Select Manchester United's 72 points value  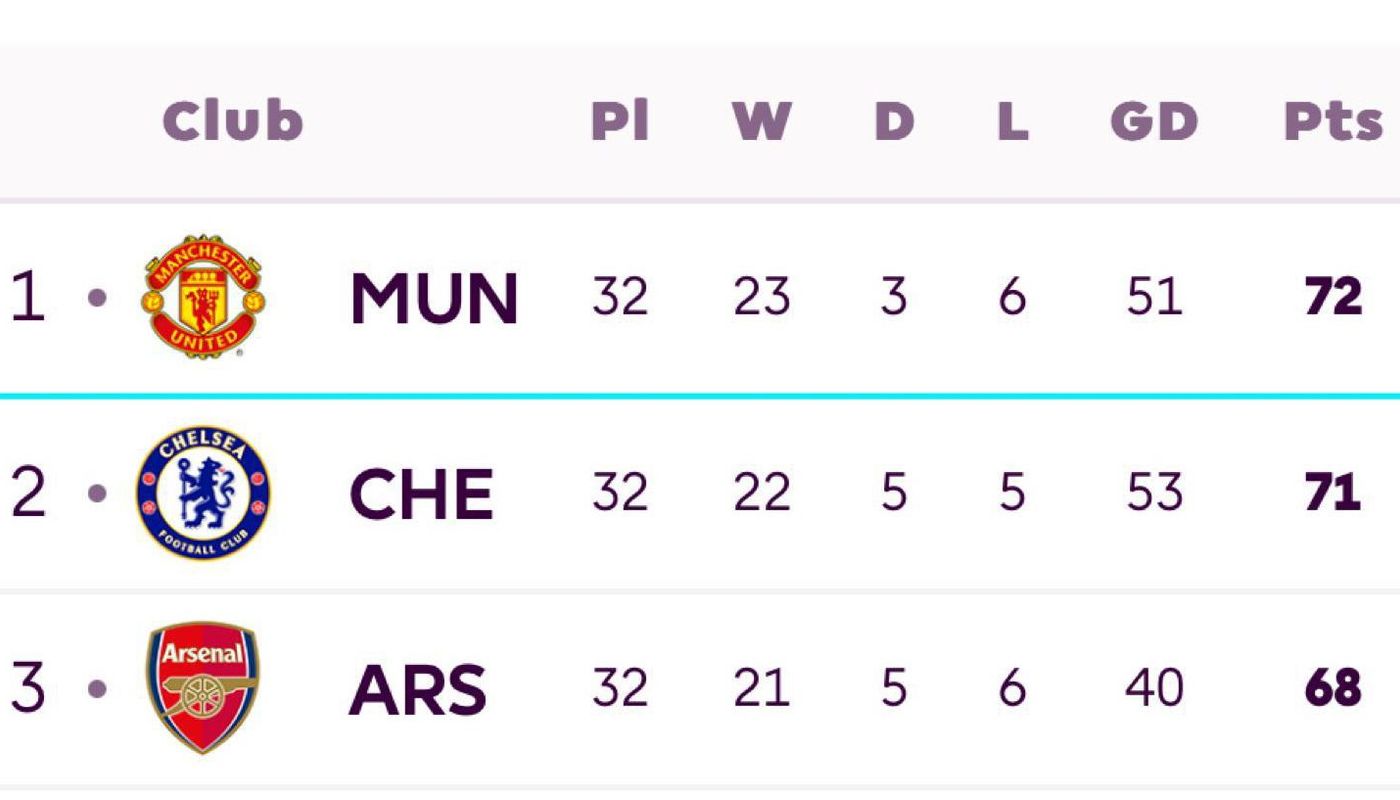(1333, 297)
